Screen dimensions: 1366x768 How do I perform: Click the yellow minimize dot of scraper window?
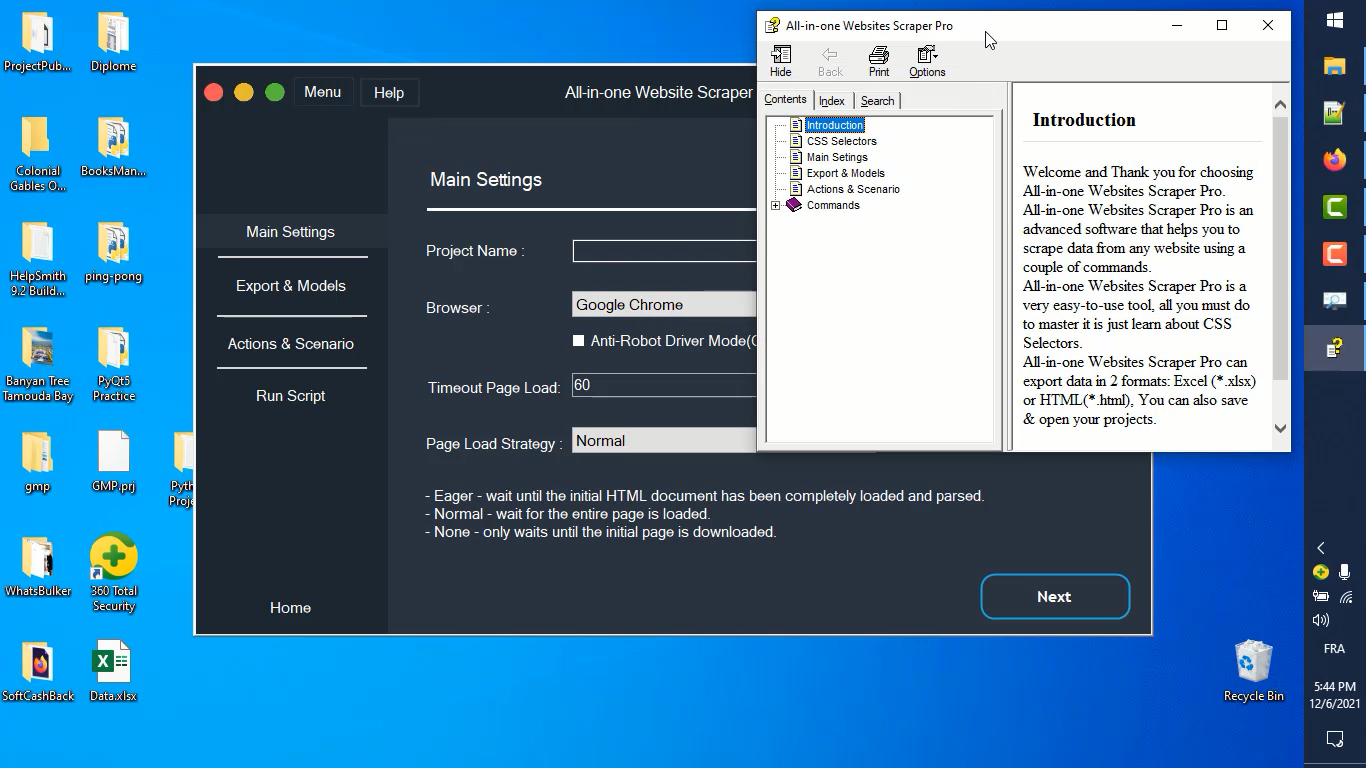(243, 92)
